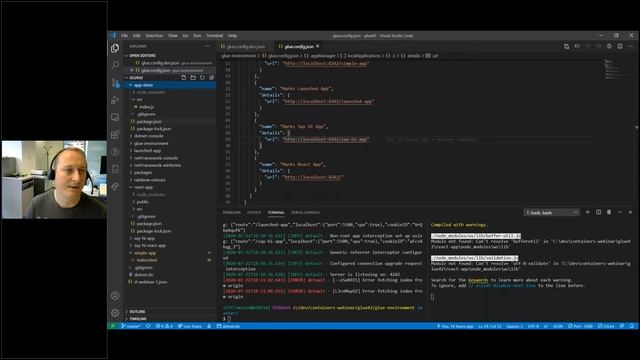
Task: Click the JSON language mode indicator
Action: 558,326
